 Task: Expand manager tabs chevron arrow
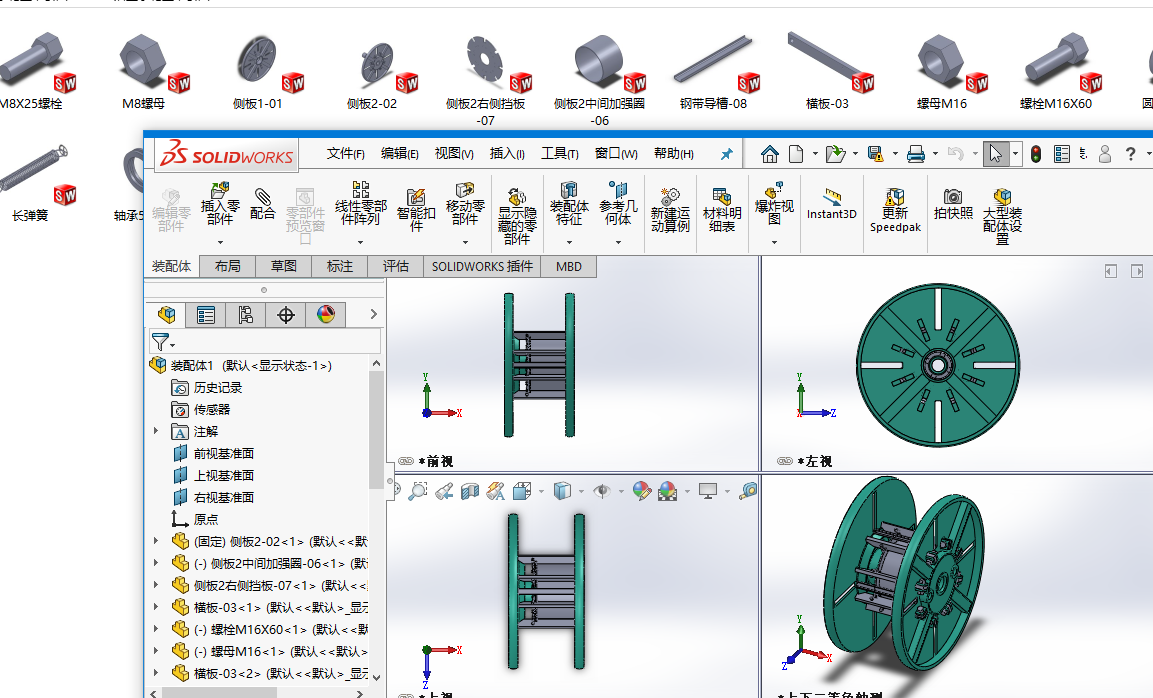point(374,314)
